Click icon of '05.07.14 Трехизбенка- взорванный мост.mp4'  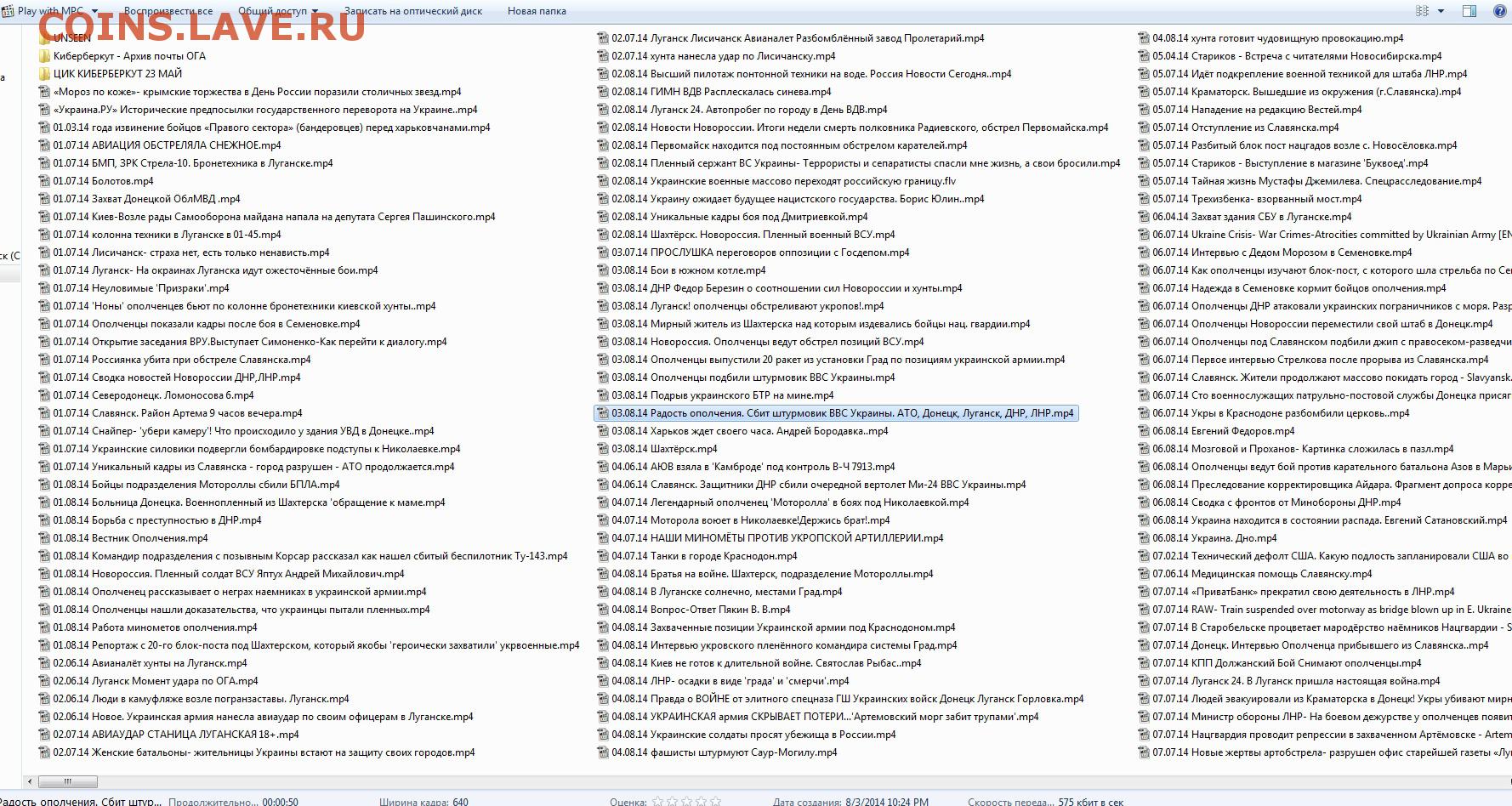pos(1145,199)
